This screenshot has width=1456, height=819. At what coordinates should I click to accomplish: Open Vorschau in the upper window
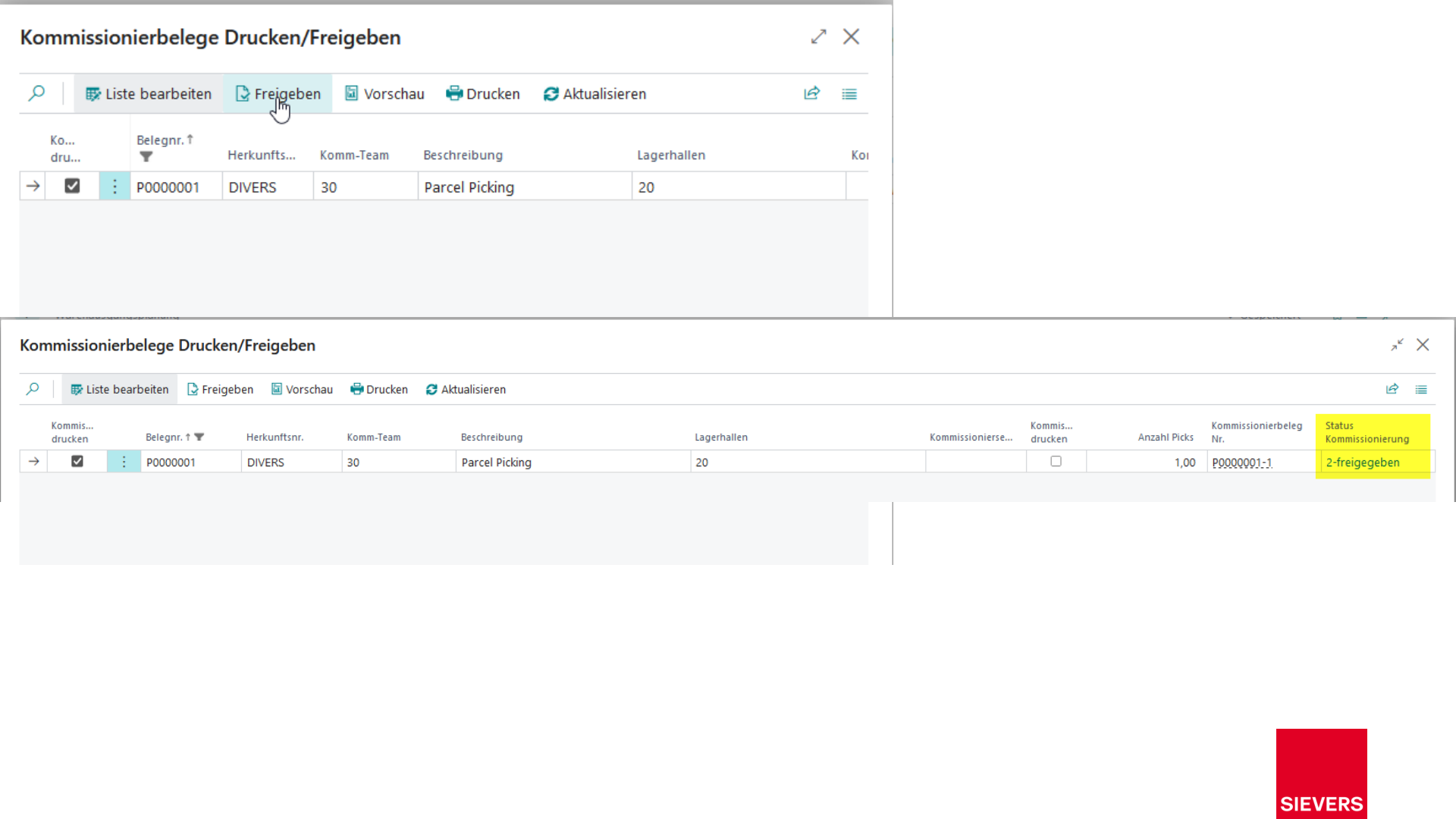pos(384,94)
